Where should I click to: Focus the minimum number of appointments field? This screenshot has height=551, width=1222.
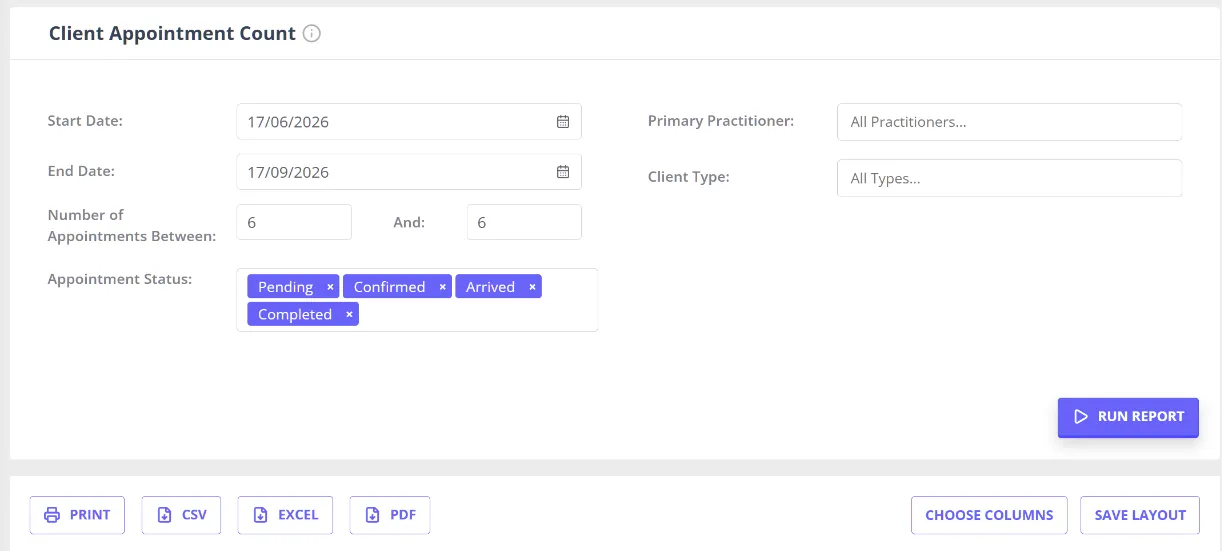[294, 222]
